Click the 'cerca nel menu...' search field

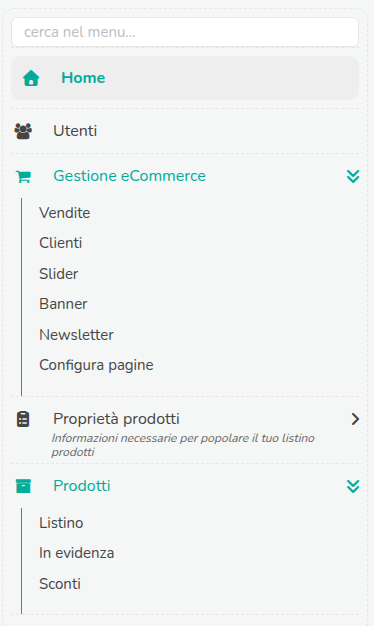click(x=185, y=32)
